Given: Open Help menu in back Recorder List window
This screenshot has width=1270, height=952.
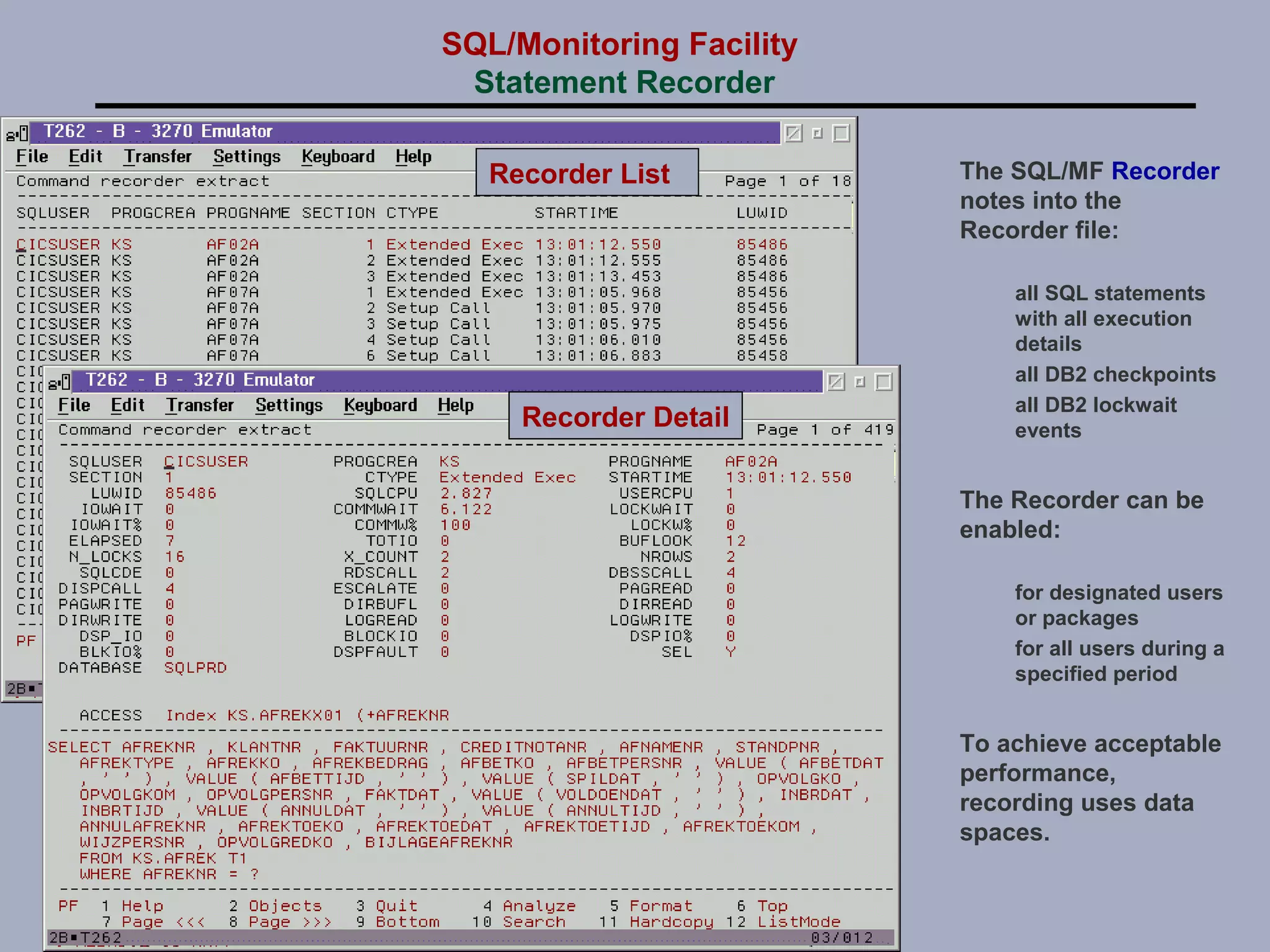Looking at the screenshot, I should click(x=414, y=157).
